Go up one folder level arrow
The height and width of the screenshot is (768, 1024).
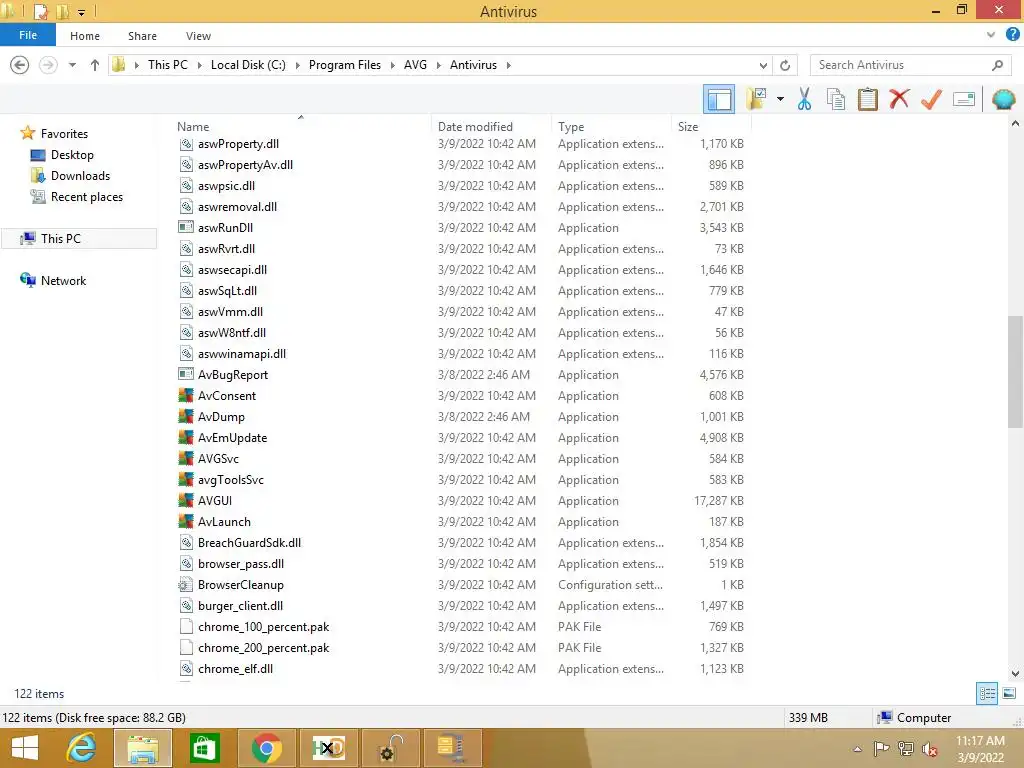point(95,65)
